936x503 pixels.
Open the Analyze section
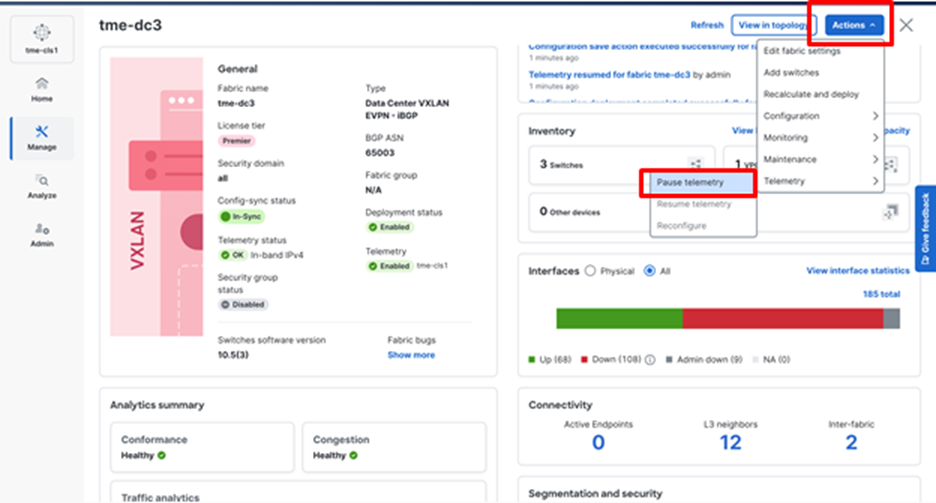tap(42, 186)
